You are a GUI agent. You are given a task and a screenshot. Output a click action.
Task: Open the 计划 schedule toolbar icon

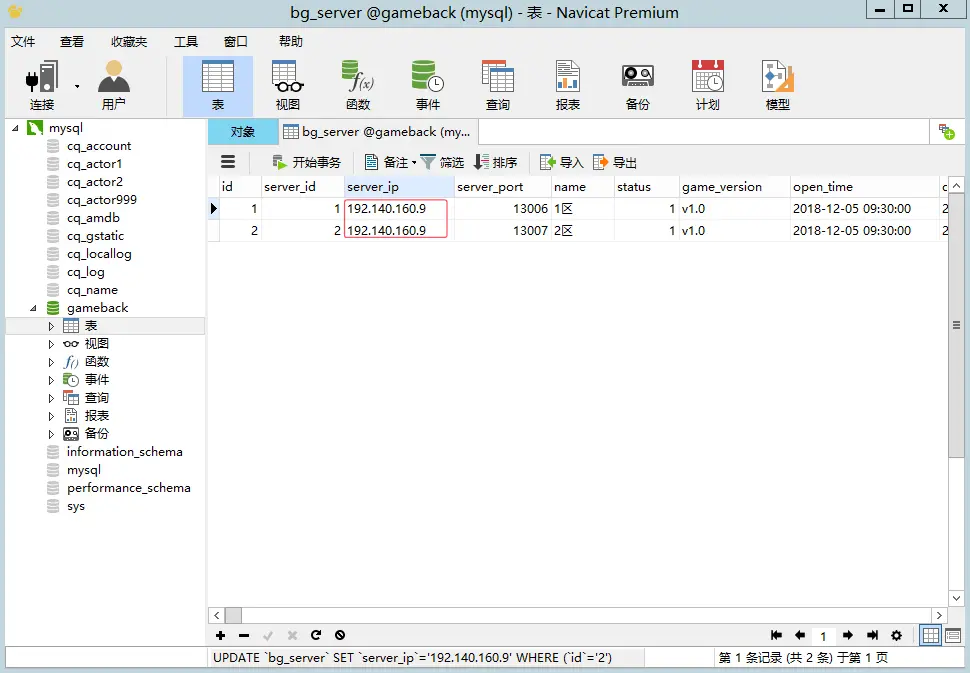[707, 85]
